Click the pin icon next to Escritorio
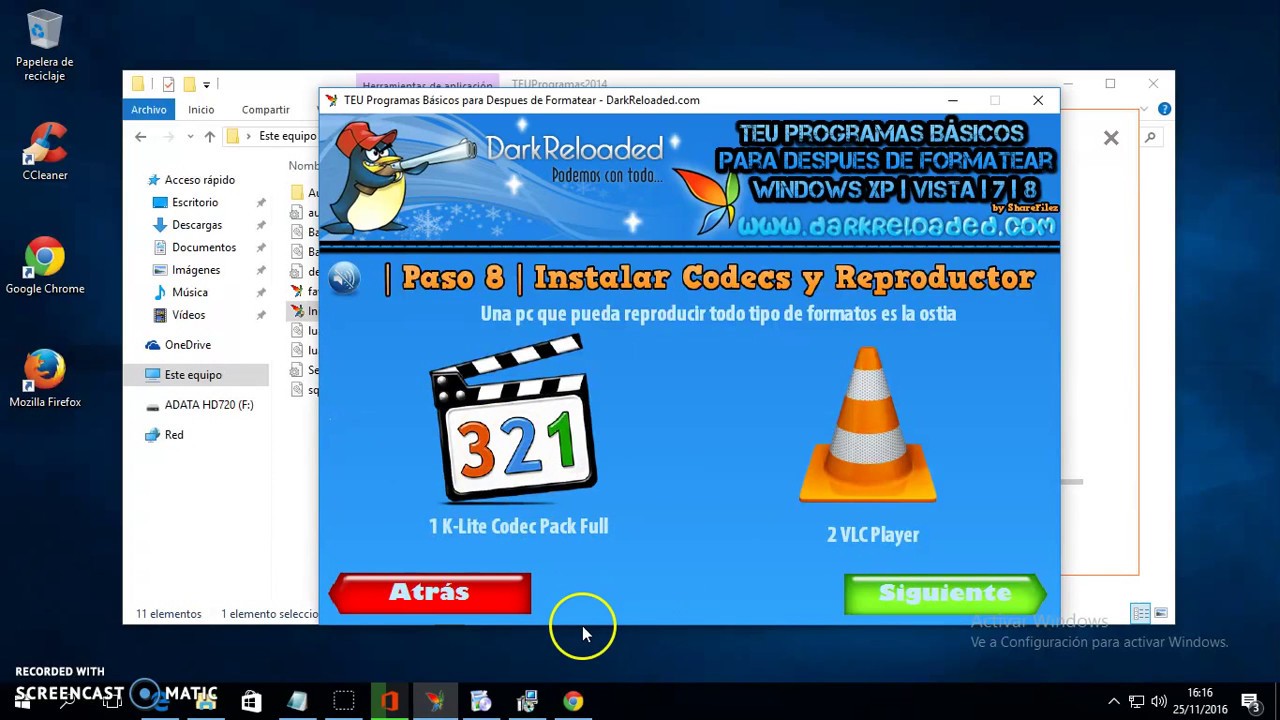The image size is (1280, 720). pyautogui.click(x=261, y=203)
